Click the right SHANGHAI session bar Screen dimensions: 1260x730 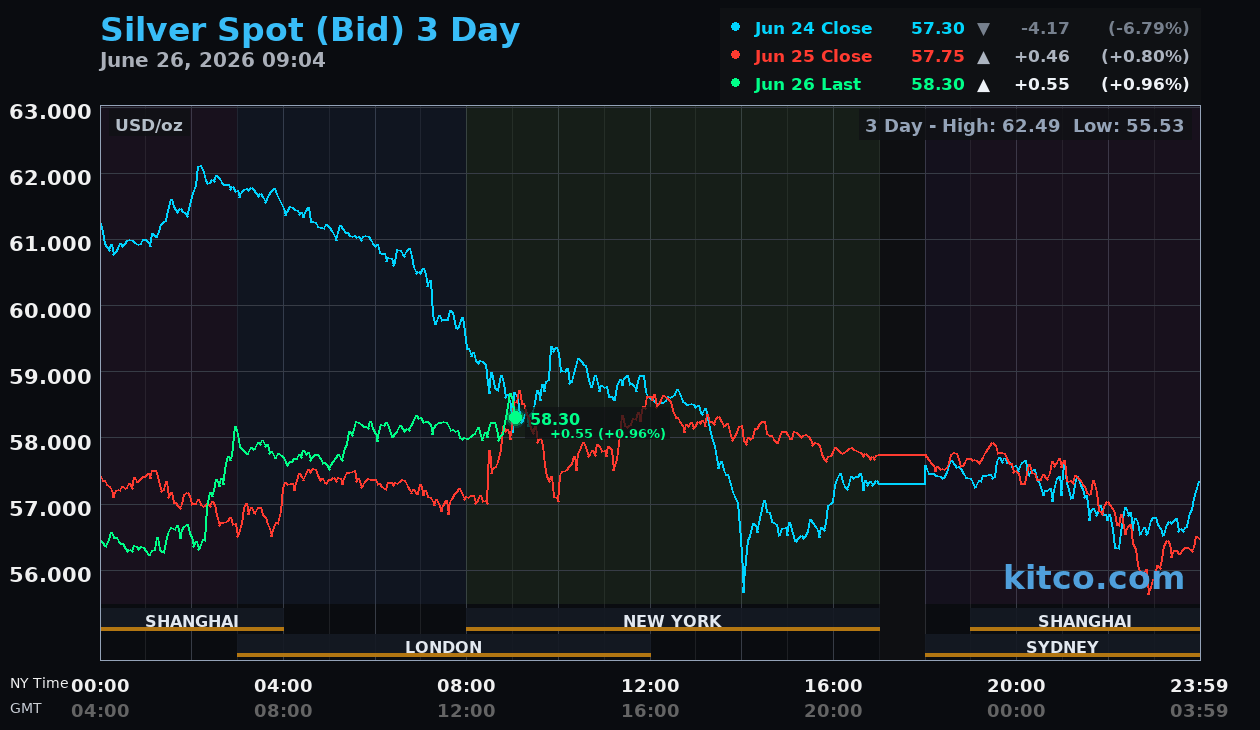tap(1085, 620)
